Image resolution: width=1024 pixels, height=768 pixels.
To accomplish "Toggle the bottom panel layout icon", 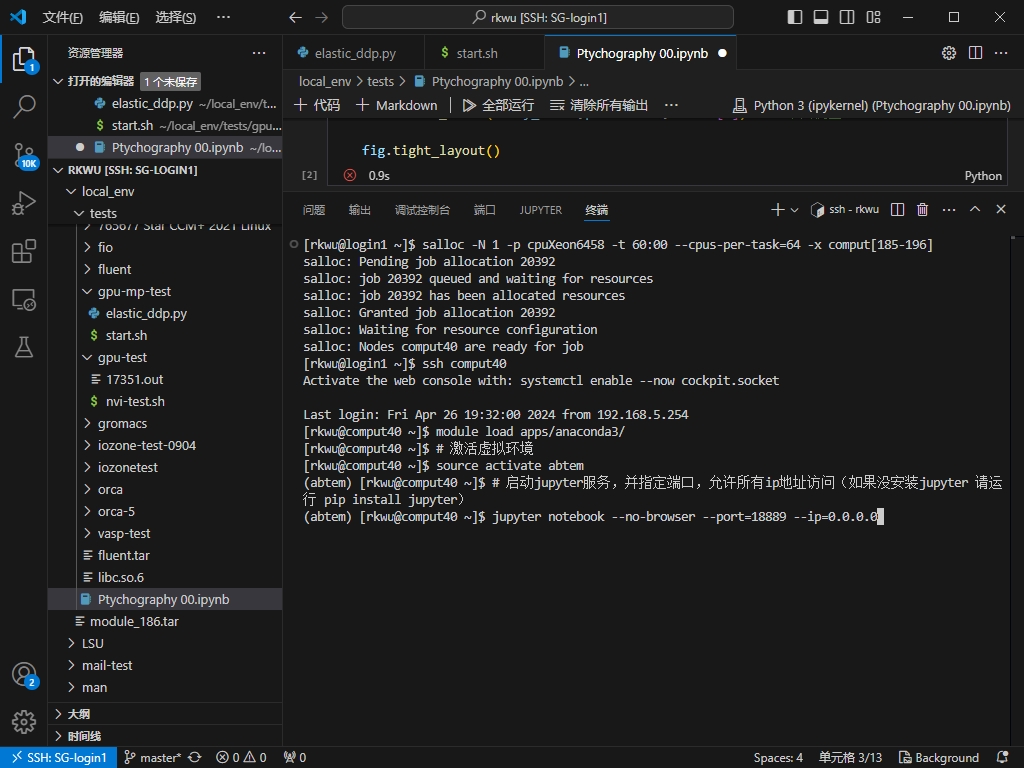I will pyautogui.click(x=821, y=18).
